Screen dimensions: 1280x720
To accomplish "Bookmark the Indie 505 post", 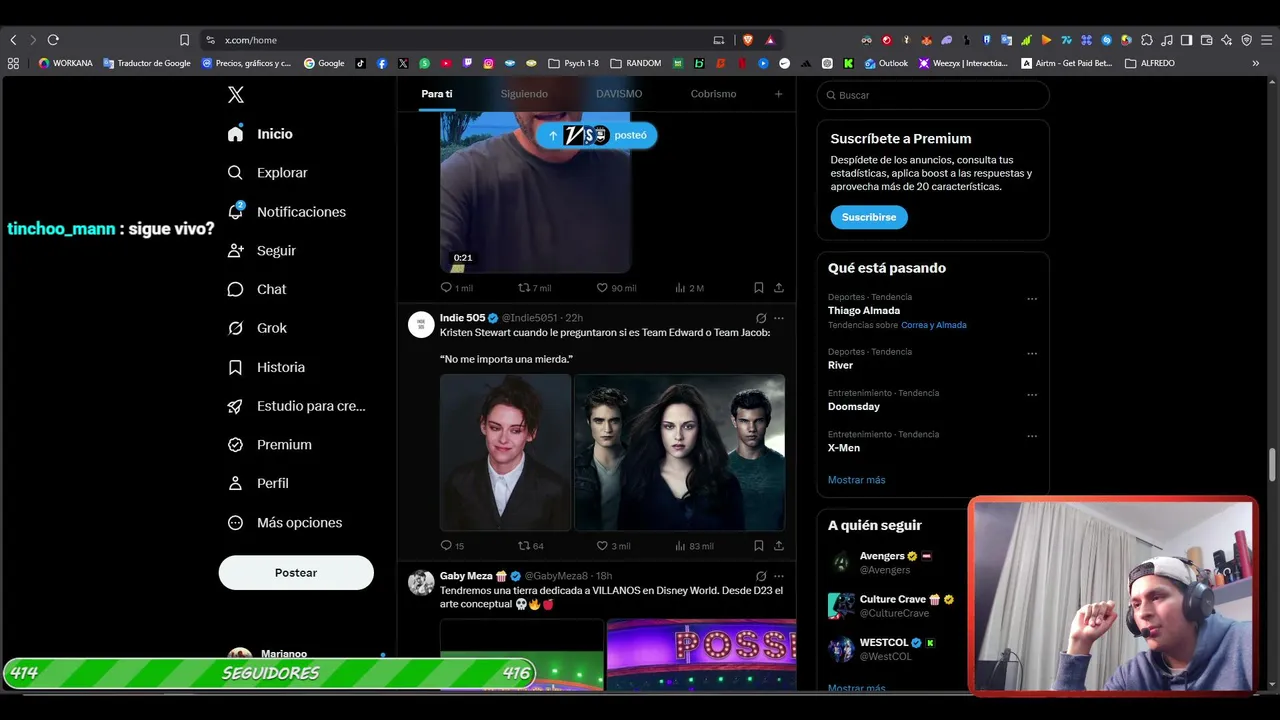I will (x=759, y=546).
